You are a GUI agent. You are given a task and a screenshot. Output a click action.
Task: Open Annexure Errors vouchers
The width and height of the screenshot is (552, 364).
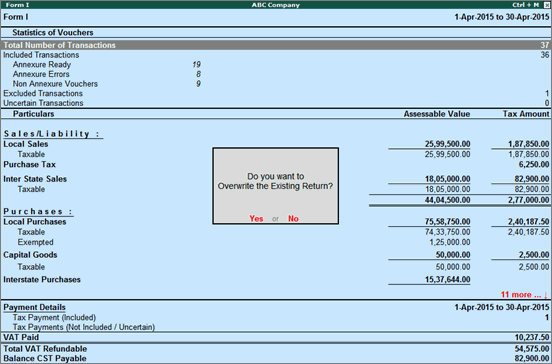coord(276,74)
